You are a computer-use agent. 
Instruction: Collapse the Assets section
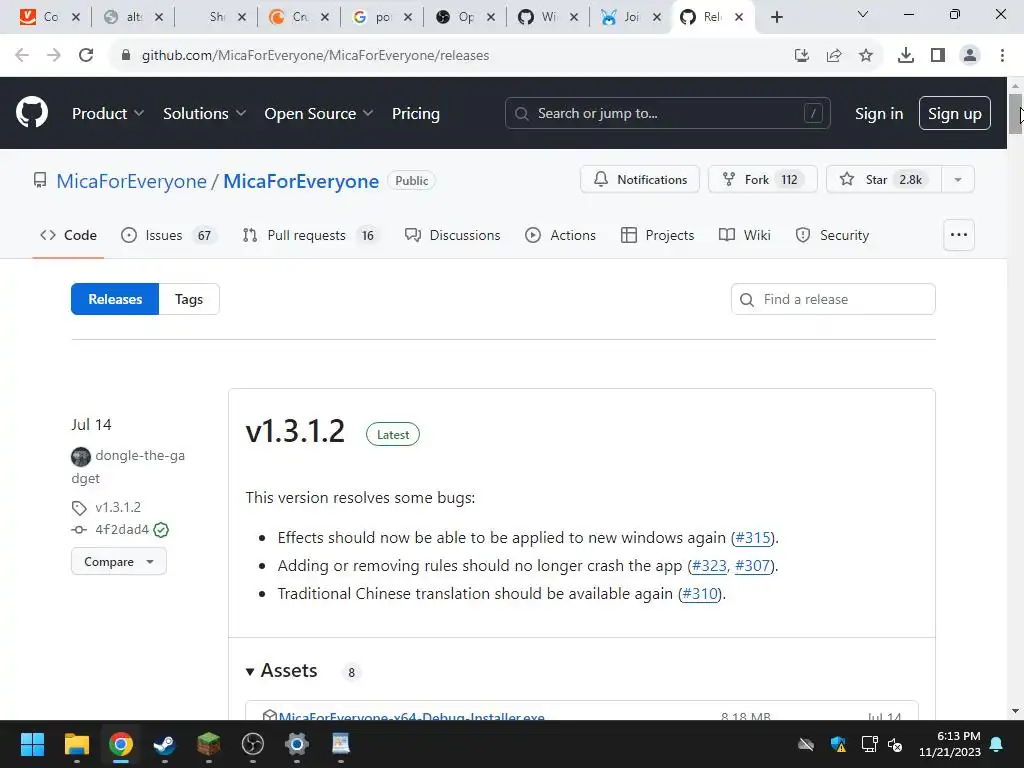coord(281,671)
